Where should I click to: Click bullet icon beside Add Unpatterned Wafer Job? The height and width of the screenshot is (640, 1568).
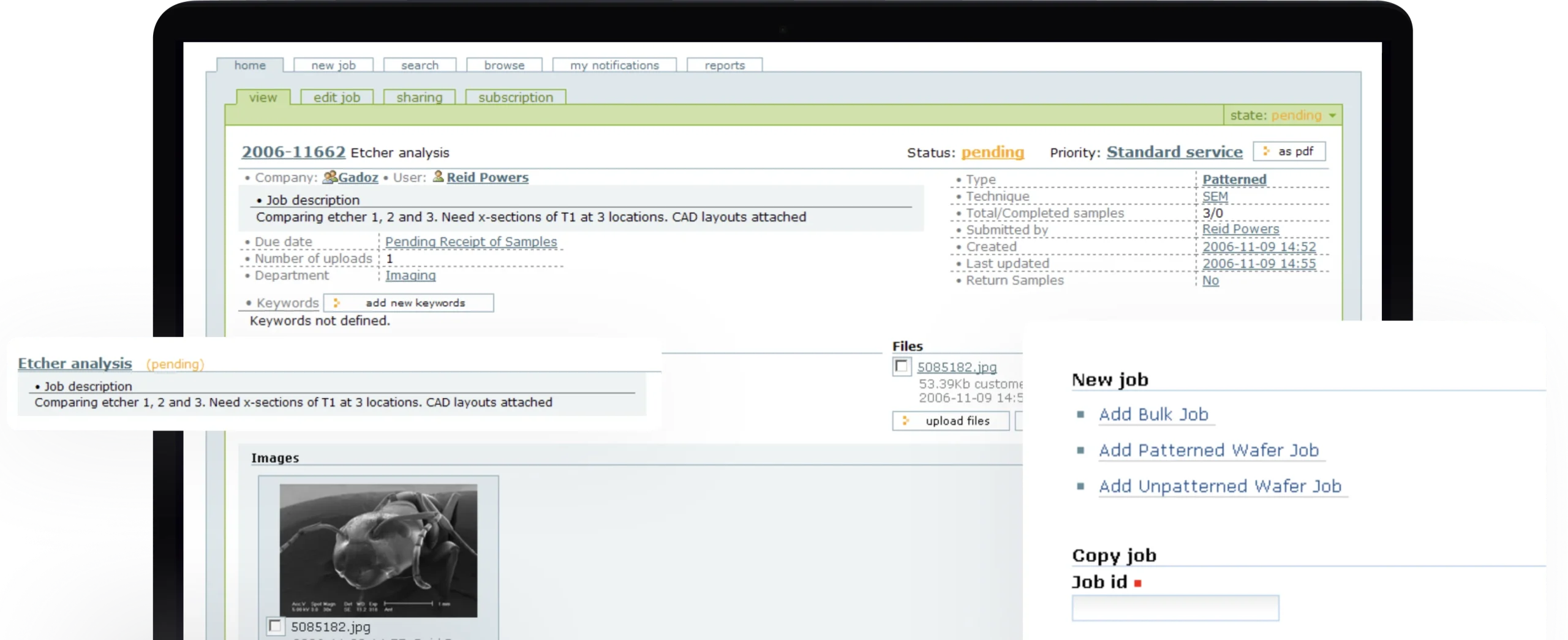coord(1080,486)
